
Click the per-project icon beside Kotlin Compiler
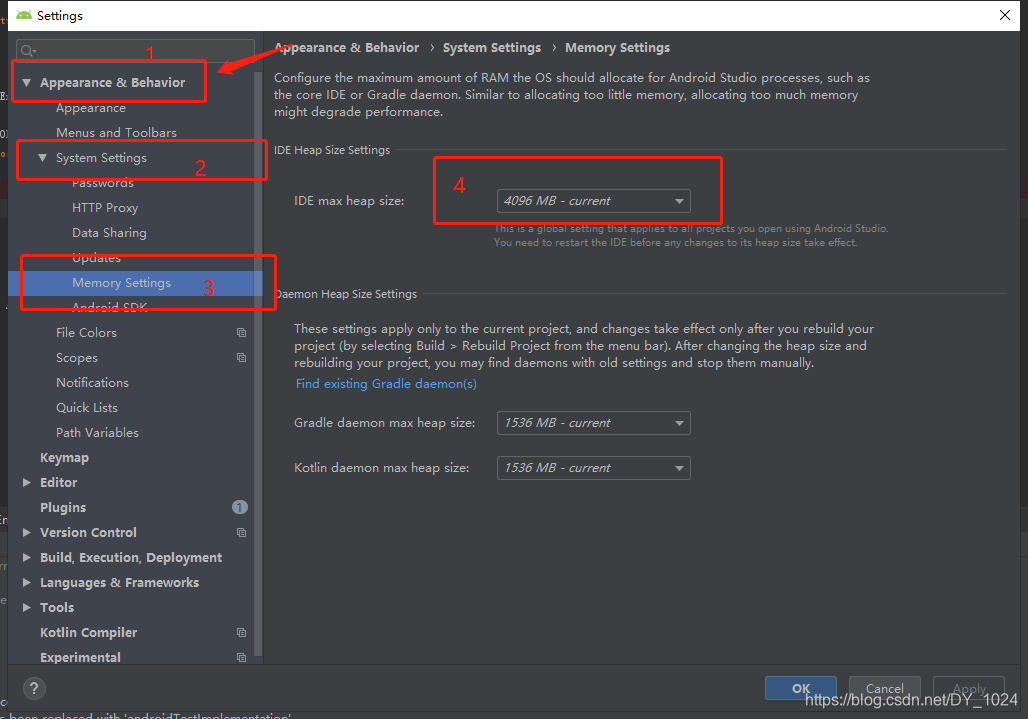(241, 632)
